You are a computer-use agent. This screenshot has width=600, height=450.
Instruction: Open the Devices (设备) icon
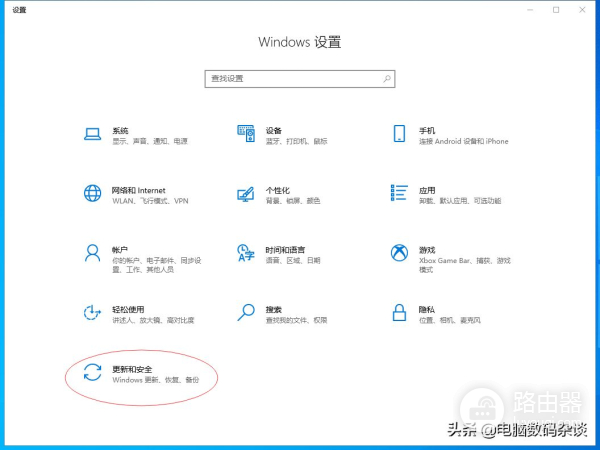pos(246,134)
